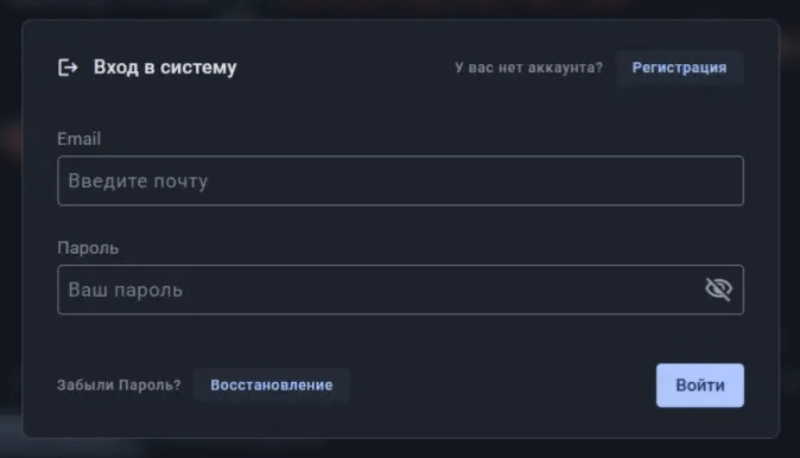Click the "Введите почту" placeholder text
The height and width of the screenshot is (458, 800).
pyautogui.click(x=138, y=182)
